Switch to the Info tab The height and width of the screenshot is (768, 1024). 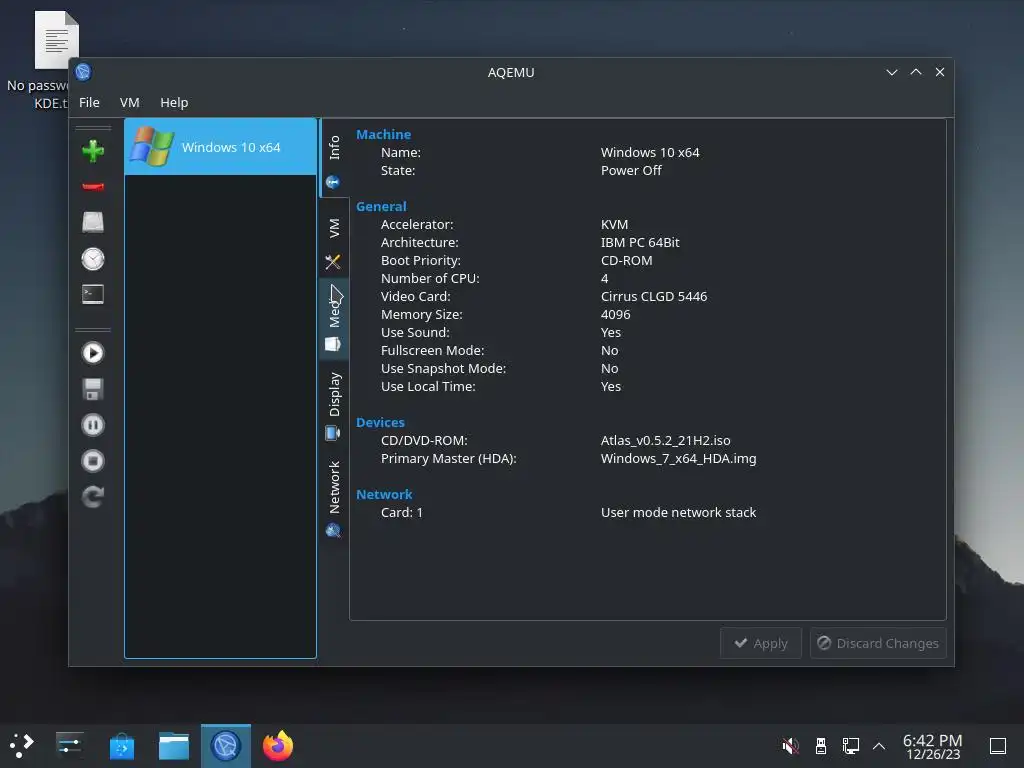(x=334, y=159)
